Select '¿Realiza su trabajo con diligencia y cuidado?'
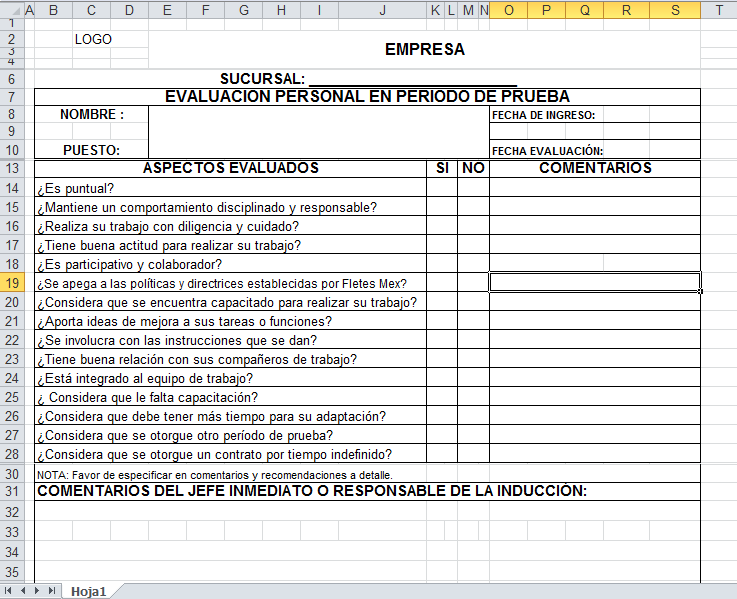Image resolution: width=737 pixels, height=599 pixels. click(x=230, y=226)
